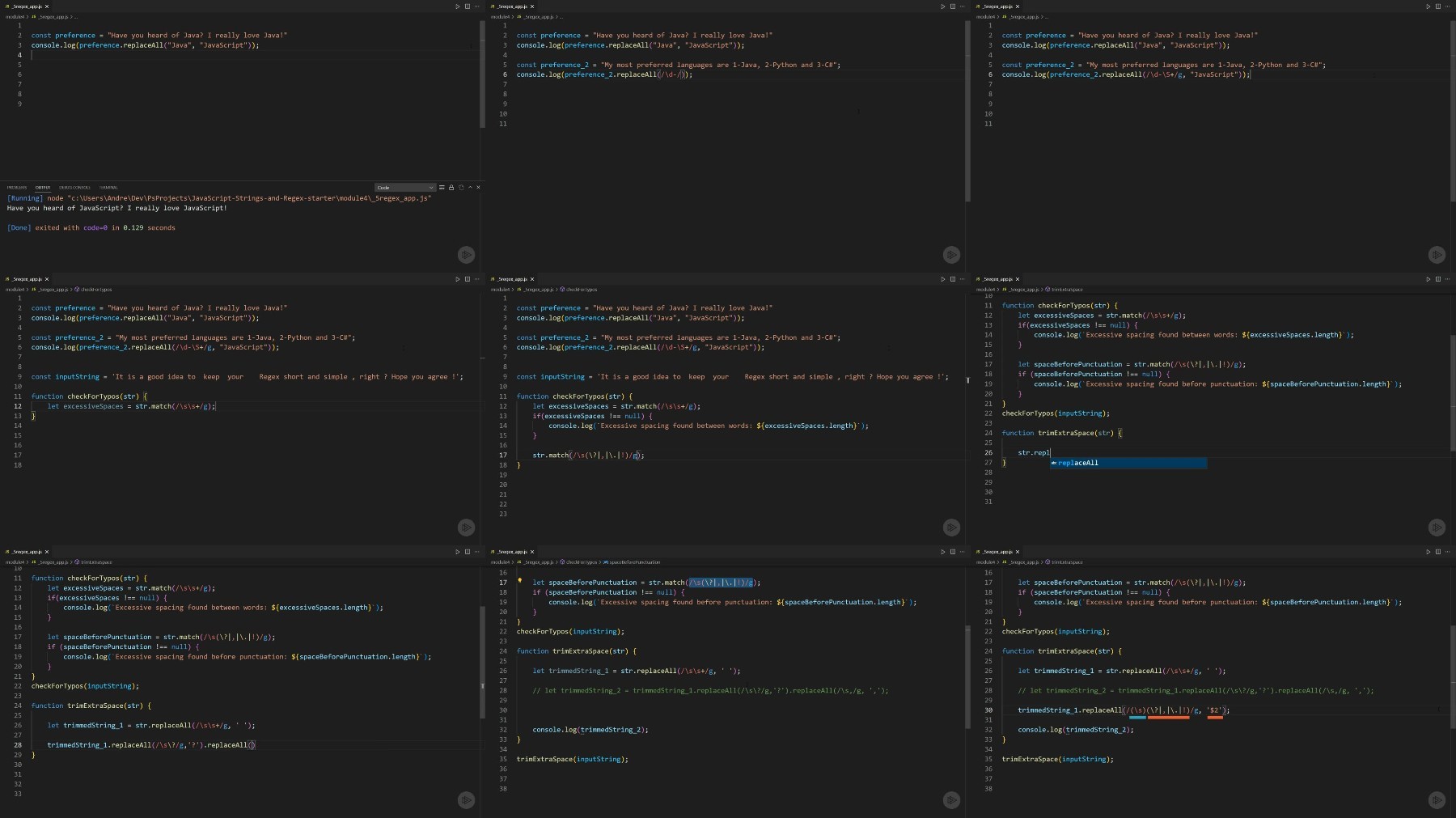The height and width of the screenshot is (818, 1456).
Task: Play the video overlay in top-left pane
Action: click(x=466, y=254)
